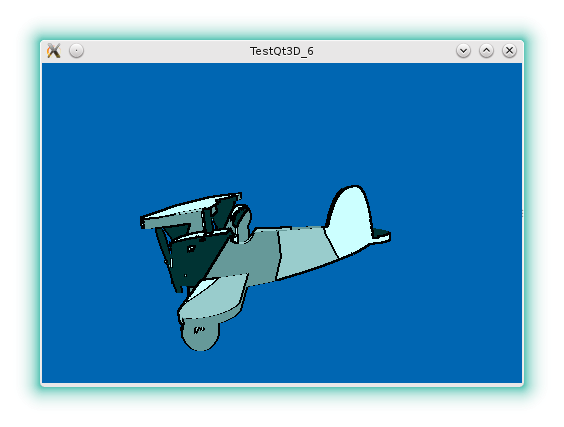Screen dimensions: 564x427
Task: Toggle the on-all-desktops pin button
Action: click(x=76, y=51)
